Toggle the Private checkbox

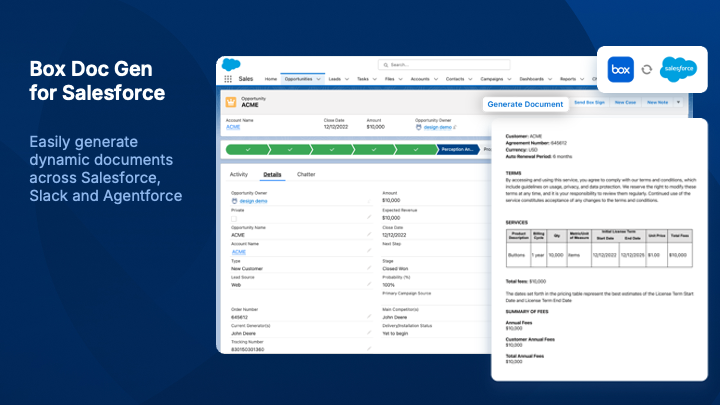click(x=234, y=217)
